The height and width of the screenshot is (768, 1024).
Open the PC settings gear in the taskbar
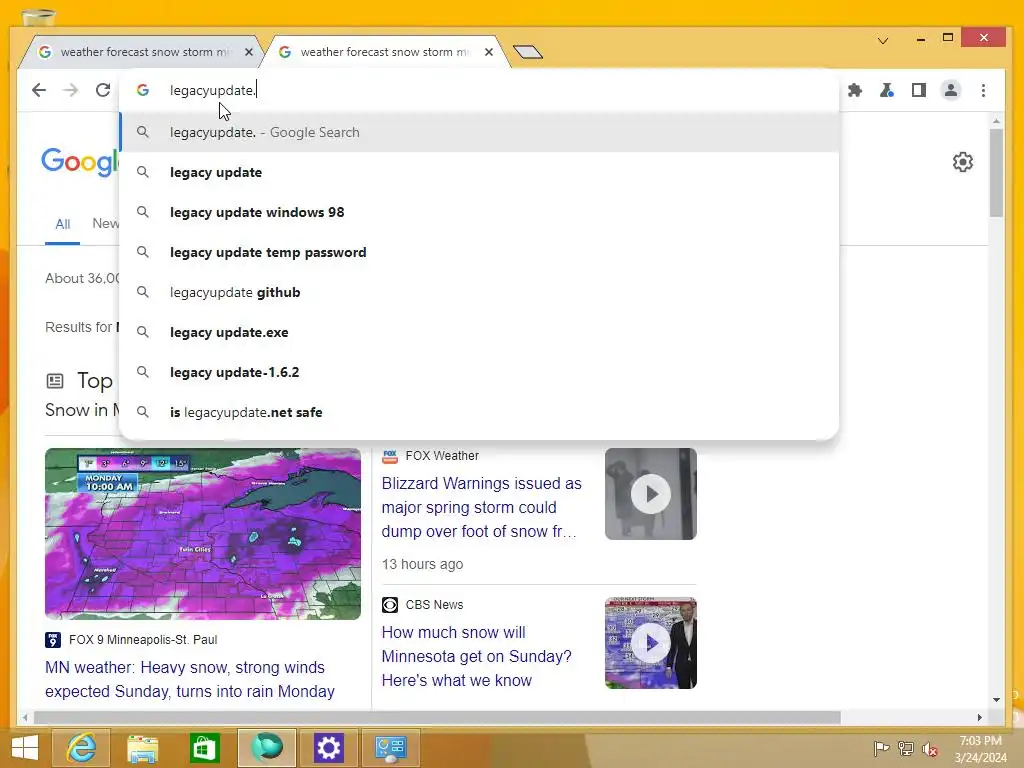pos(328,748)
